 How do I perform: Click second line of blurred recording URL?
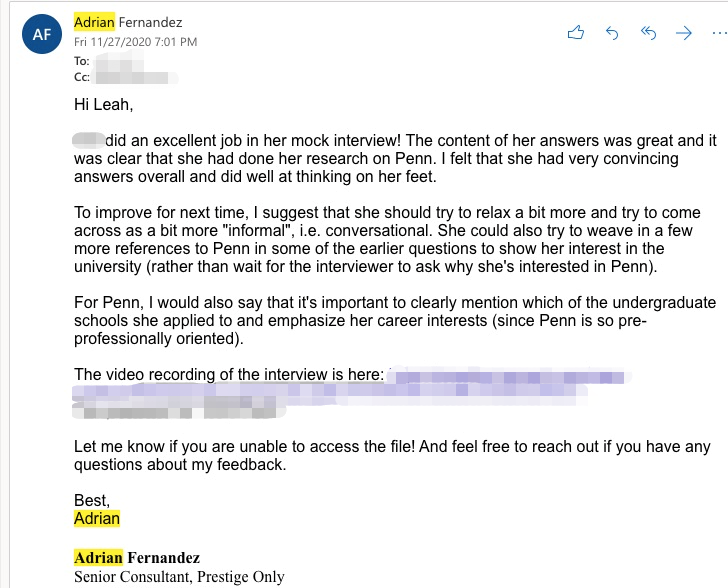[330, 392]
